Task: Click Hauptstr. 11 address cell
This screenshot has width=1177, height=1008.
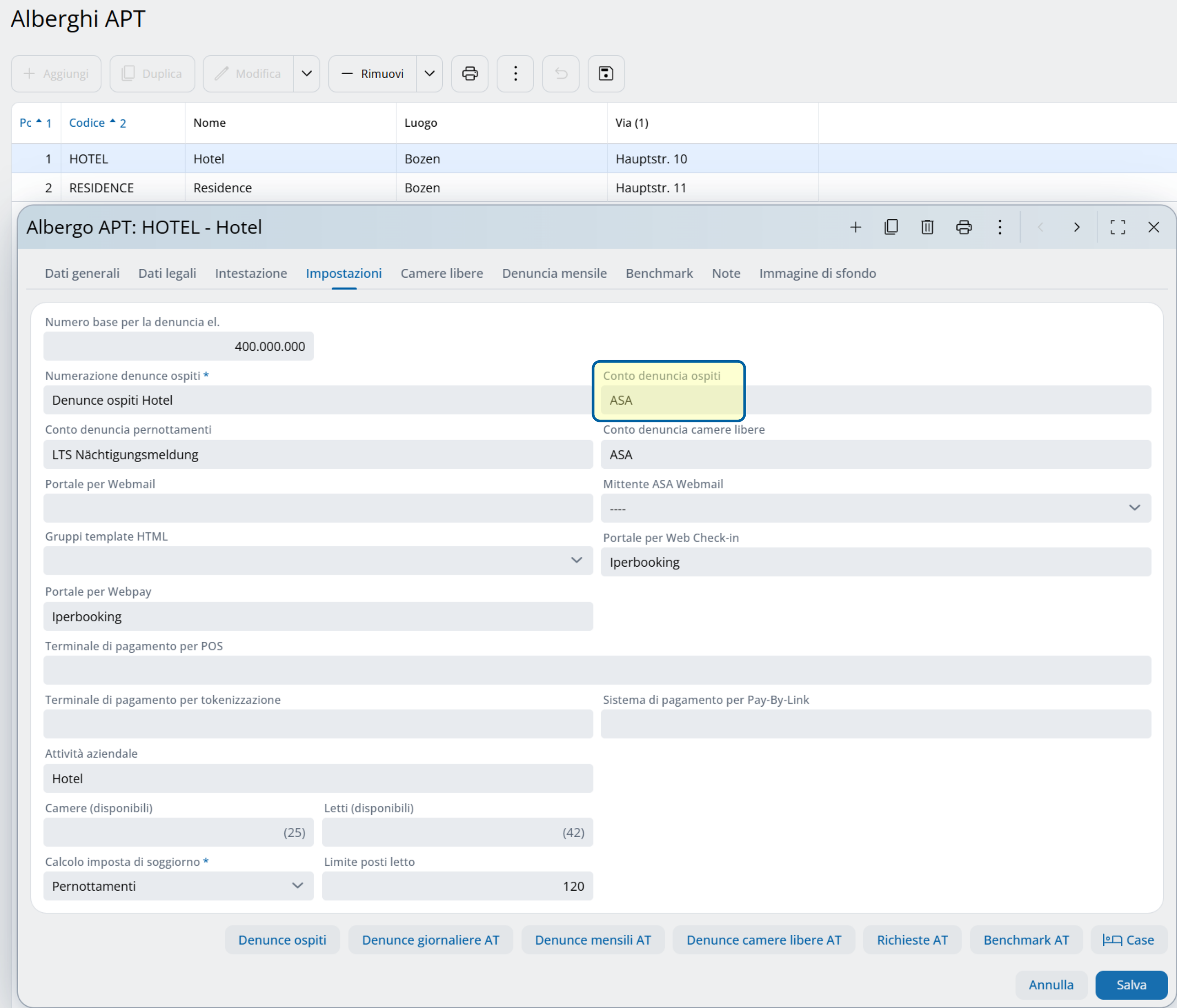Action: [713, 188]
